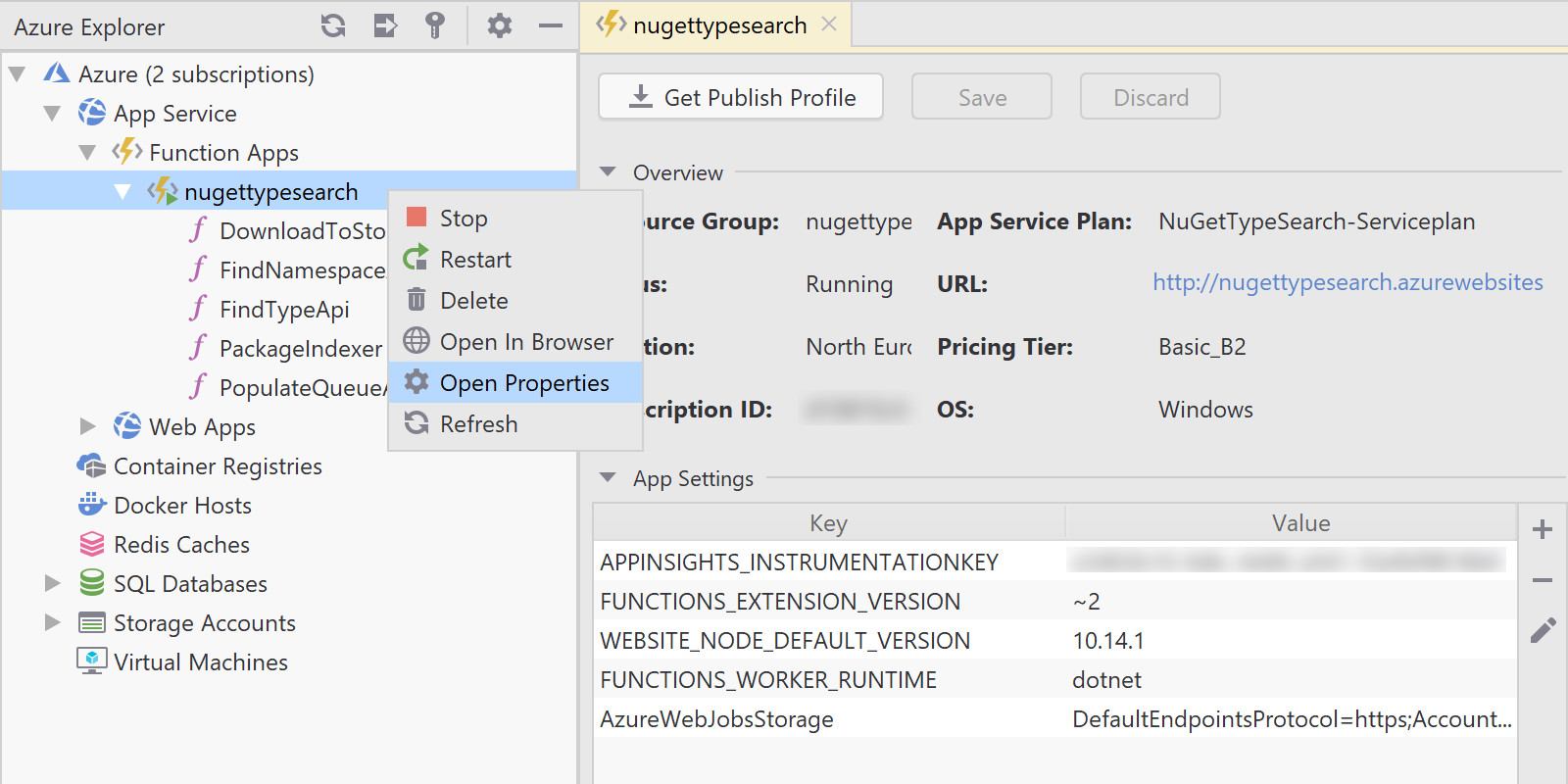
Task: Click the Storage Accounts table icon
Action: click(92, 622)
